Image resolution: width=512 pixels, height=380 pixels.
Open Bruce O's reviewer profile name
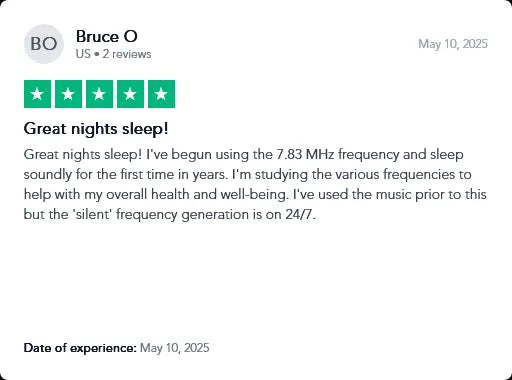107,36
